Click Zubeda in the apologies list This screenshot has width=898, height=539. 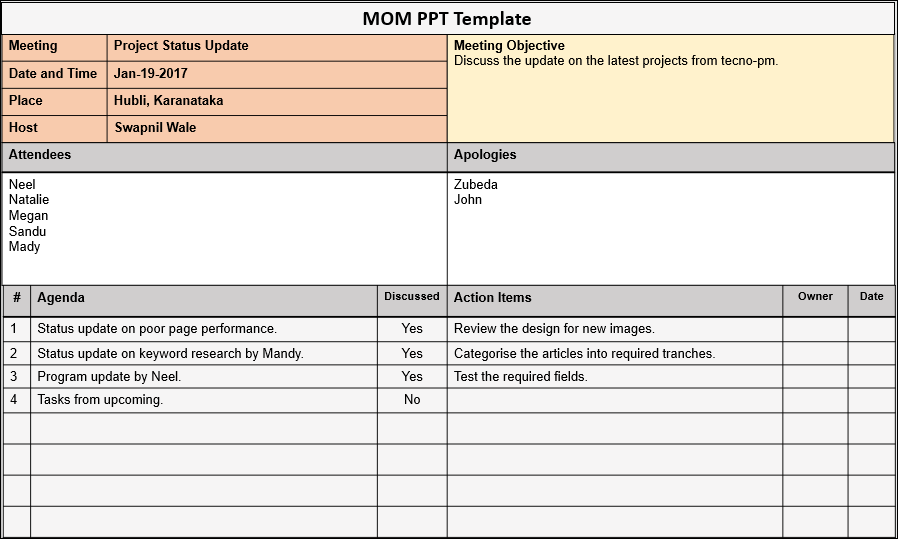(x=475, y=185)
